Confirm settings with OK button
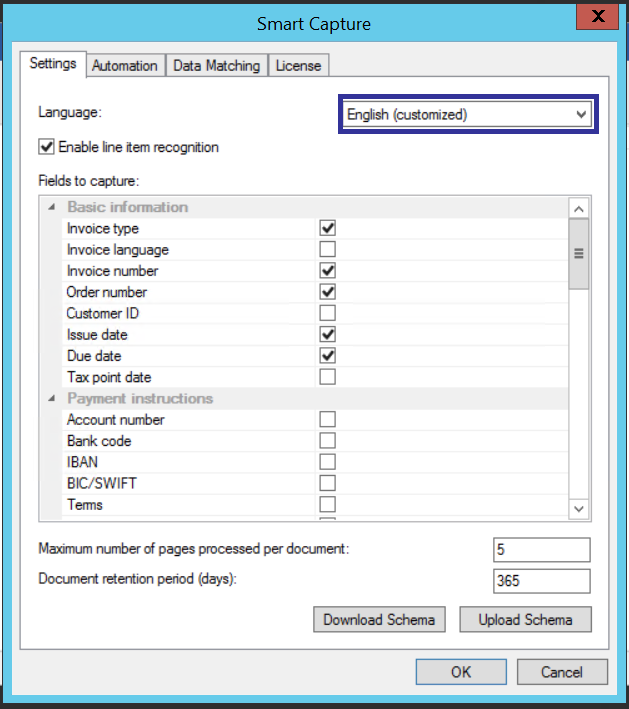This screenshot has width=629, height=709. [461, 672]
